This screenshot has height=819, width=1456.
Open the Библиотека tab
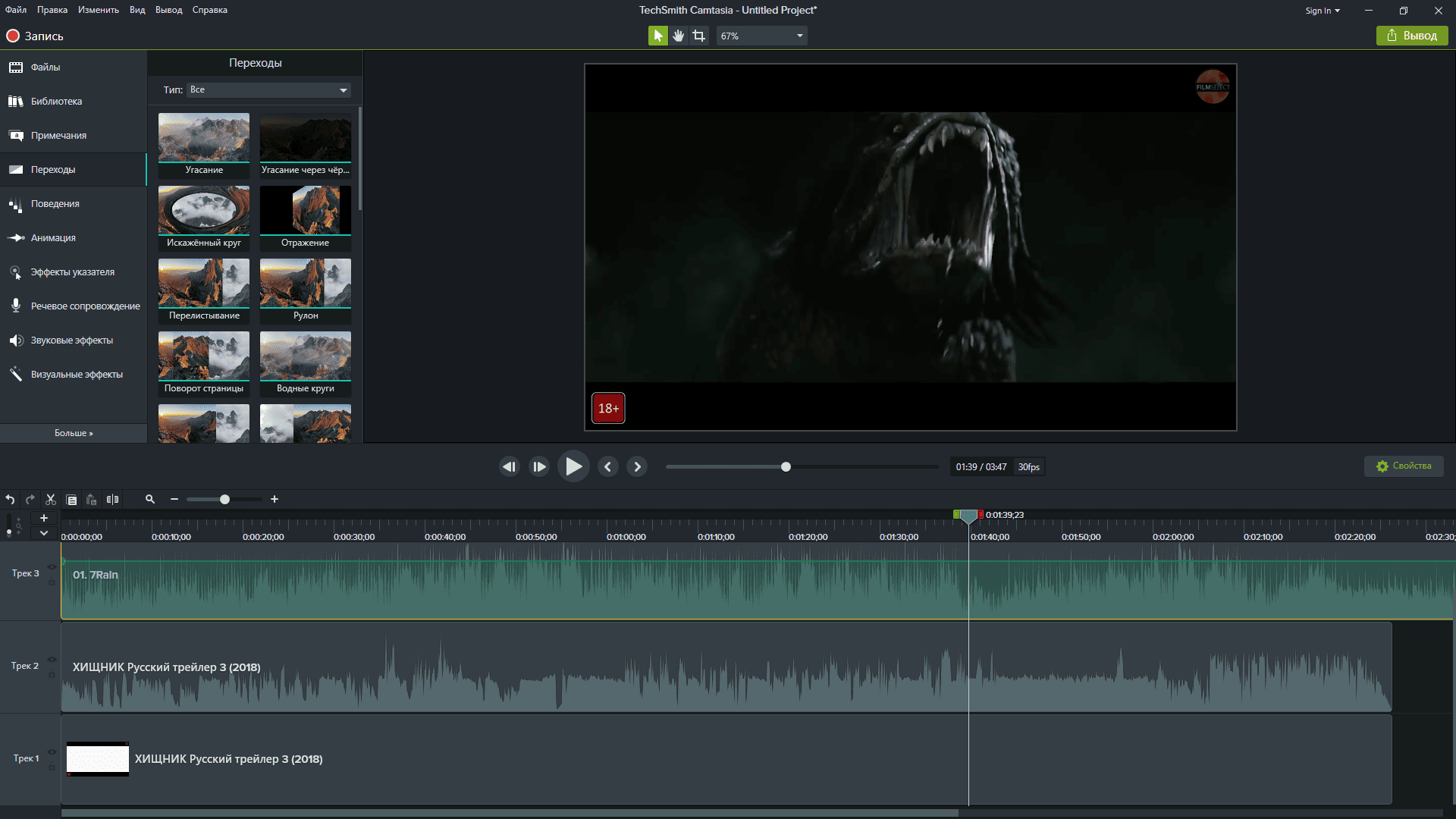tap(74, 101)
